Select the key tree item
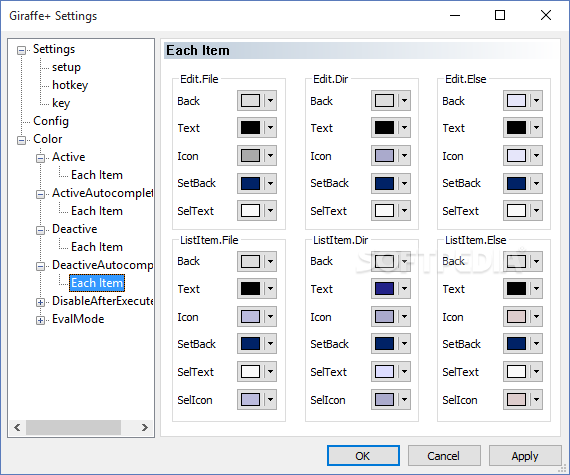This screenshot has width=570, height=475. coord(61,103)
